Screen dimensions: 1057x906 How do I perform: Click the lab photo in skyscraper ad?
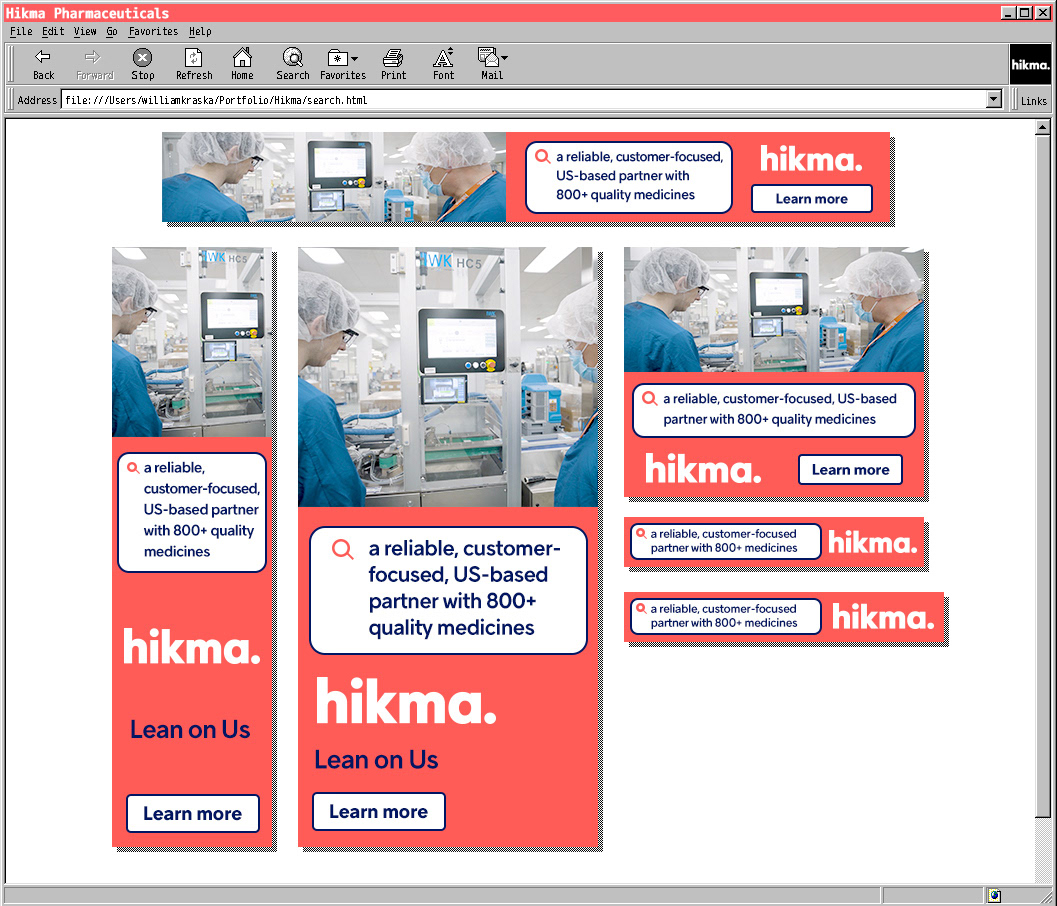(191, 342)
